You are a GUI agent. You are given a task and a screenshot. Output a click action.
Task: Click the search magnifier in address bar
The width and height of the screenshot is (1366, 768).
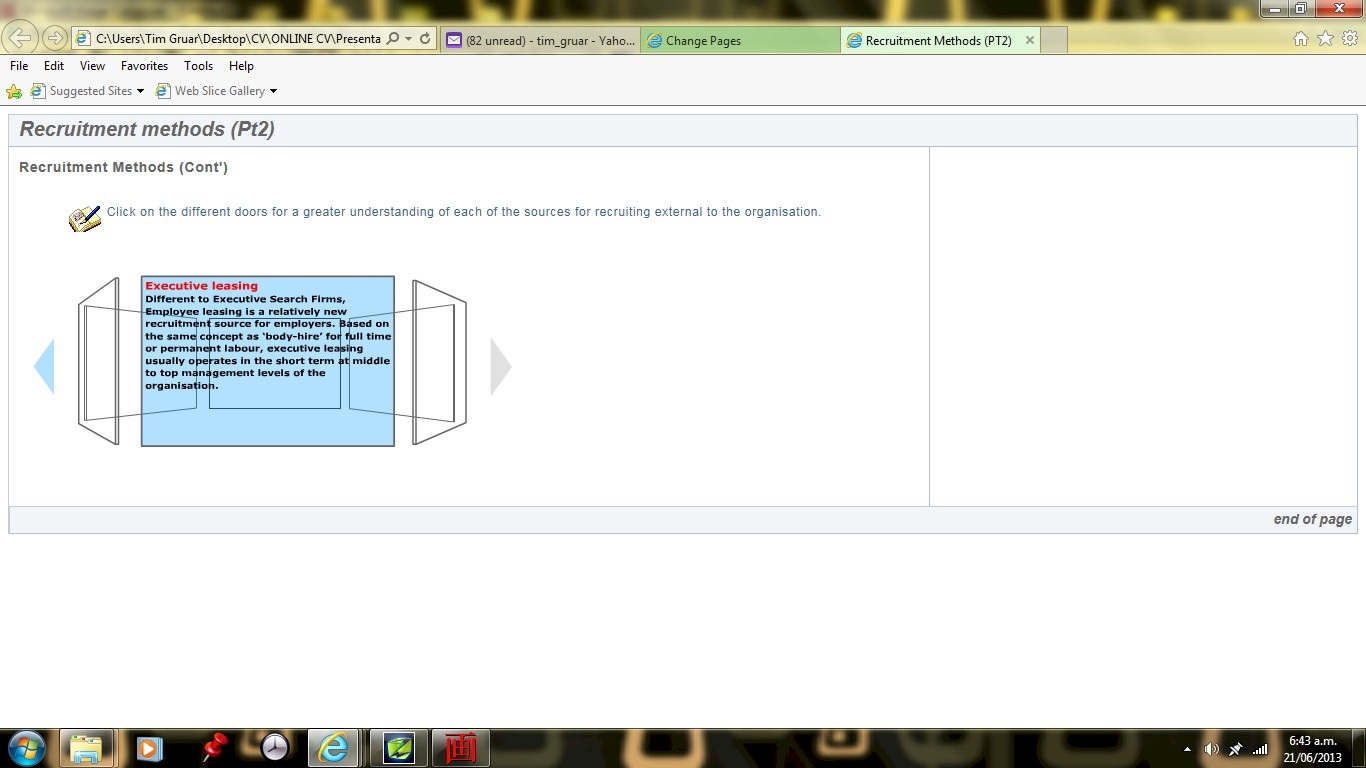(393, 39)
